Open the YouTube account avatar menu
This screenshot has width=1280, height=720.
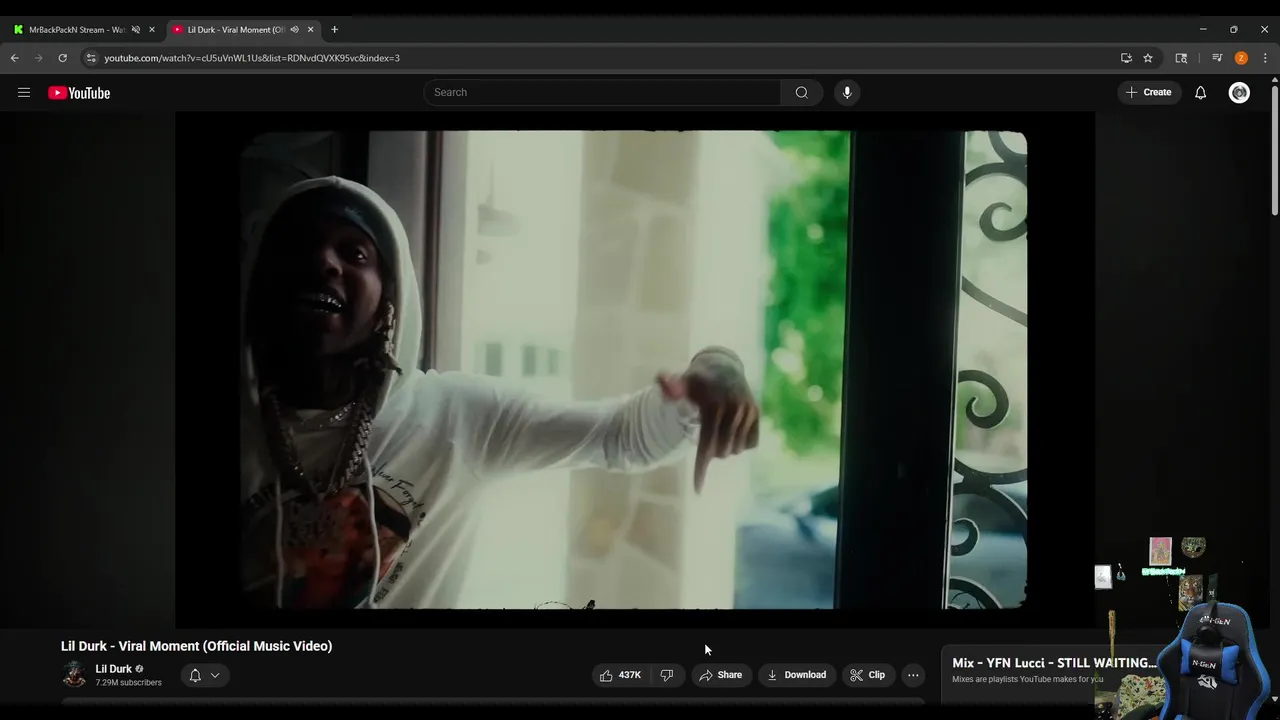click(1239, 92)
